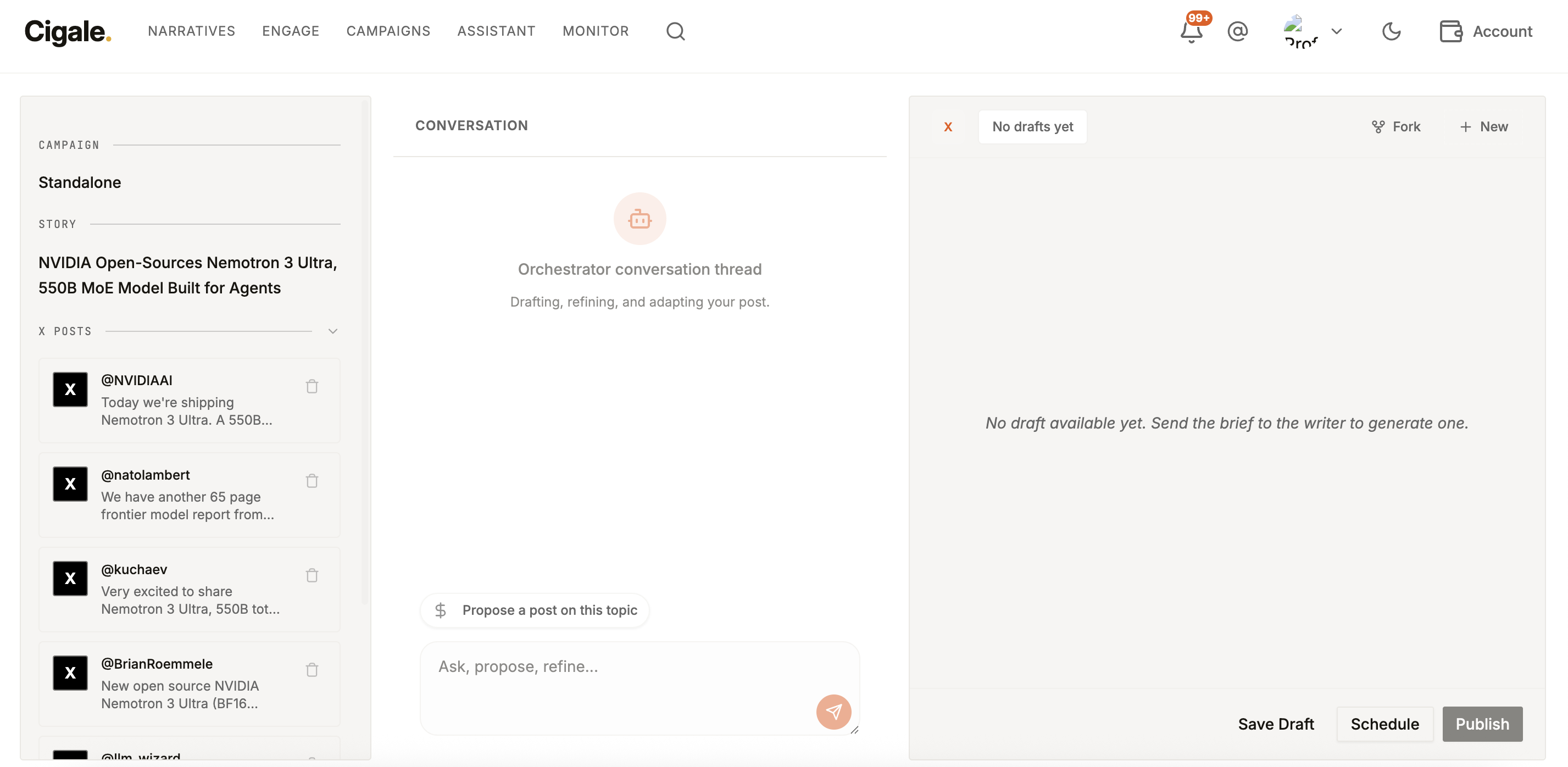Collapse the X Posts section chevron
Image resolution: width=1568 pixels, height=767 pixels.
click(x=332, y=331)
